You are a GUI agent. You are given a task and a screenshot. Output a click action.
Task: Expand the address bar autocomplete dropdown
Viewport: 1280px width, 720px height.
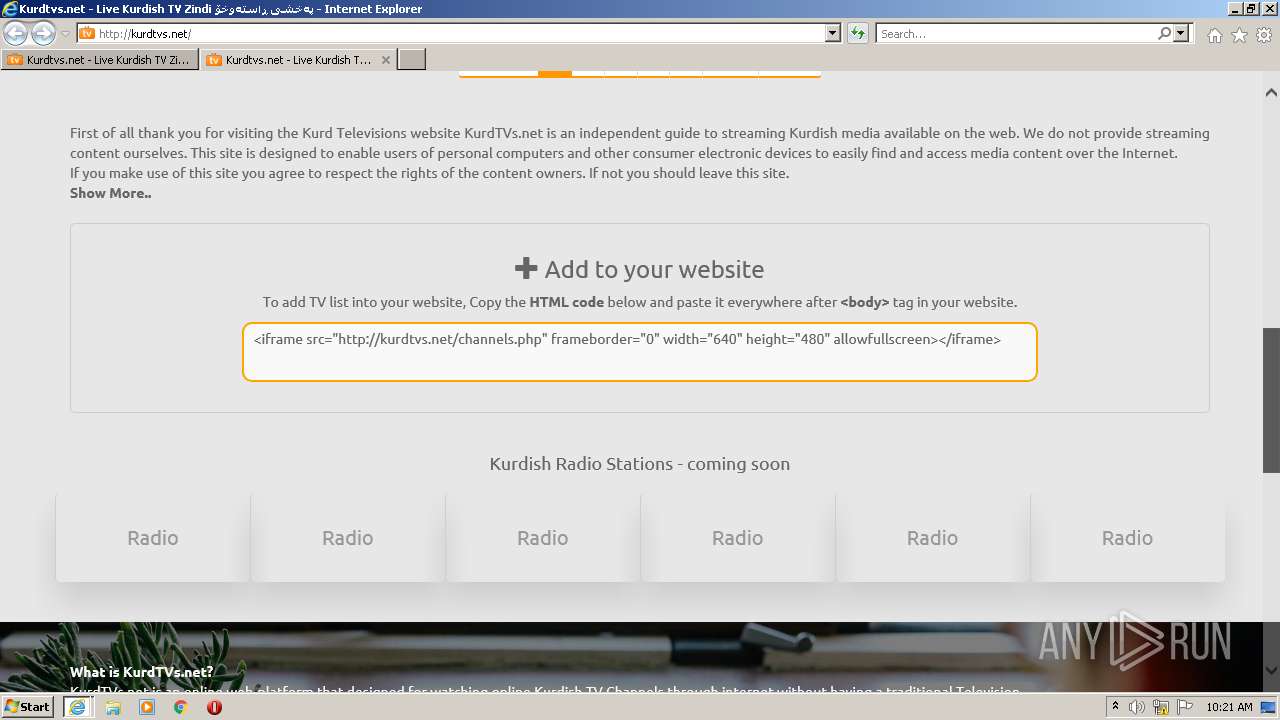[x=833, y=33]
